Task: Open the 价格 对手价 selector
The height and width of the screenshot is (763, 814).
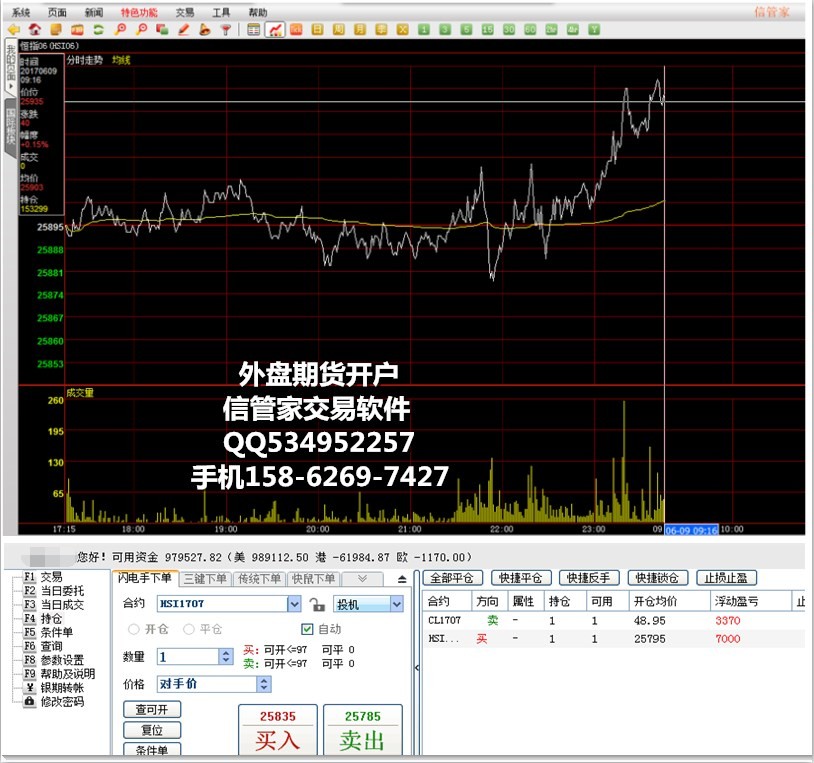Action: tap(264, 684)
